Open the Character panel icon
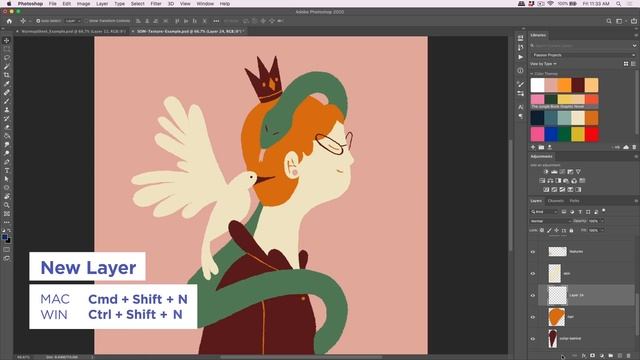This screenshot has width=640, height=360. (x=520, y=107)
